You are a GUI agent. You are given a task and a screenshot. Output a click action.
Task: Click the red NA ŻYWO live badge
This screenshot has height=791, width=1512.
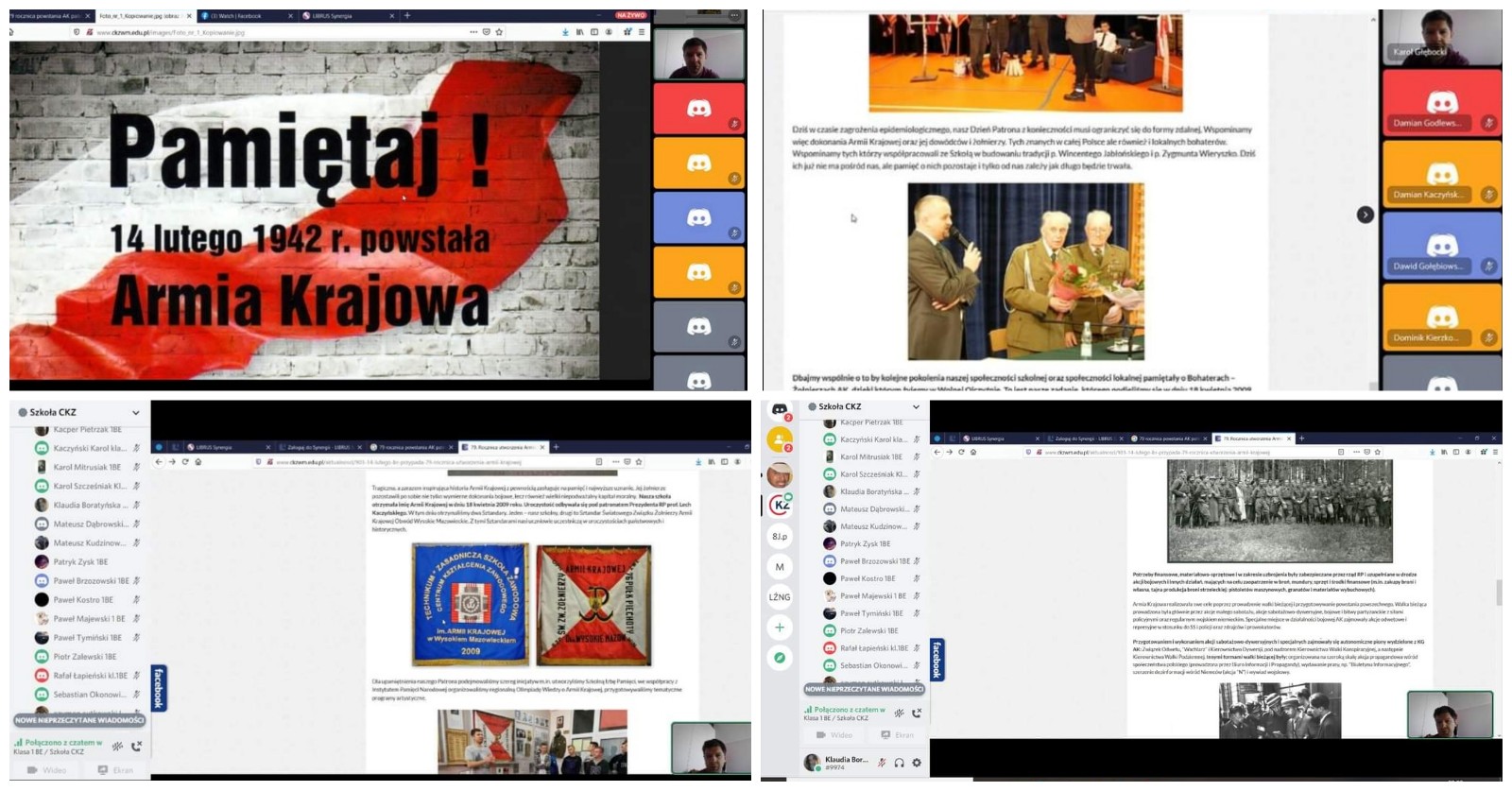point(629,15)
